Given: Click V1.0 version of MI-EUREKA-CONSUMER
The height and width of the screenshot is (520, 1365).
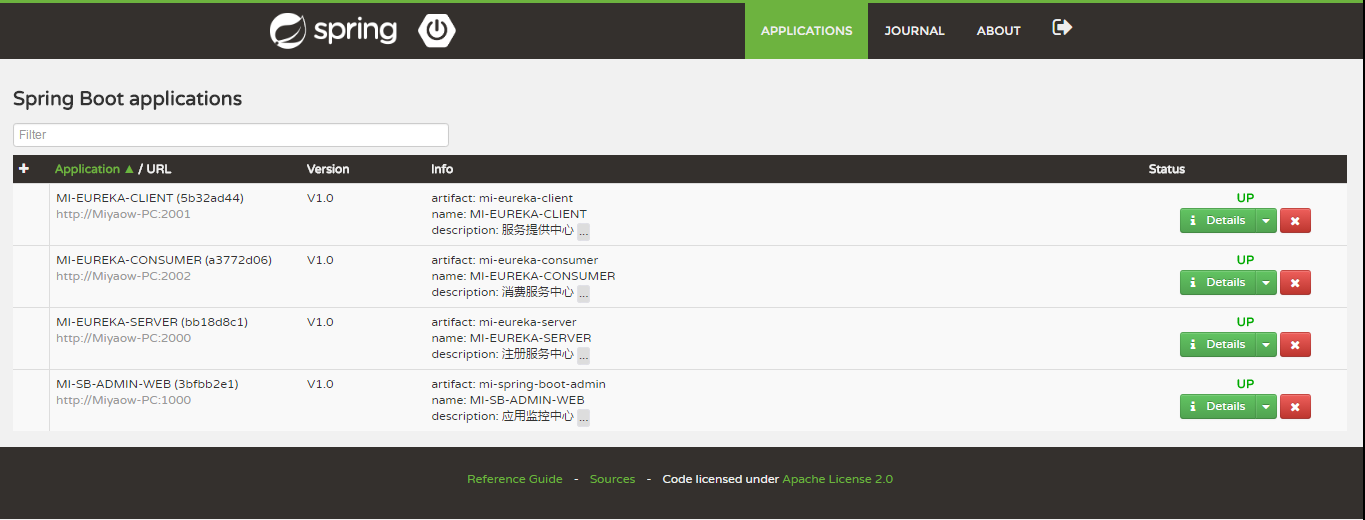Looking at the screenshot, I should [320, 260].
